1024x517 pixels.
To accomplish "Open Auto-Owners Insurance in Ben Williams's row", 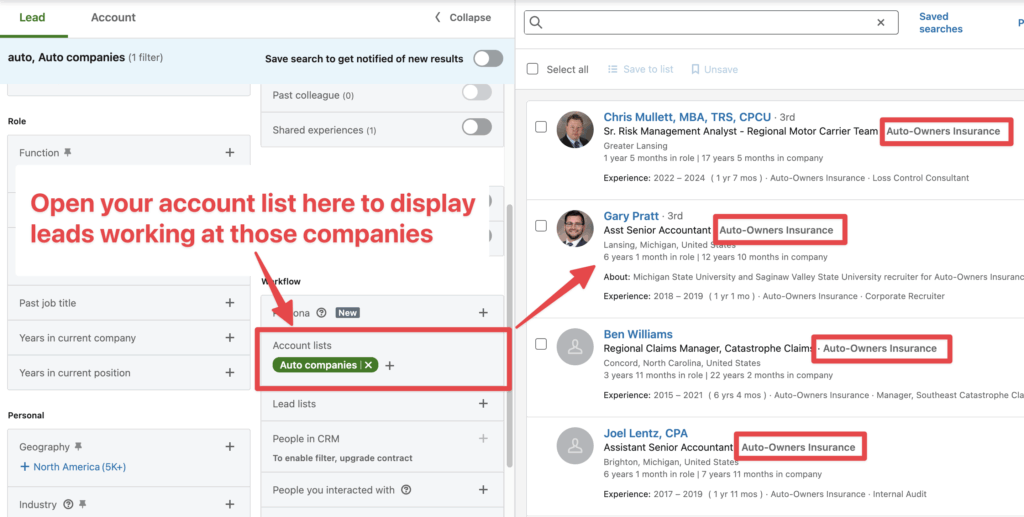I will click(880, 349).
